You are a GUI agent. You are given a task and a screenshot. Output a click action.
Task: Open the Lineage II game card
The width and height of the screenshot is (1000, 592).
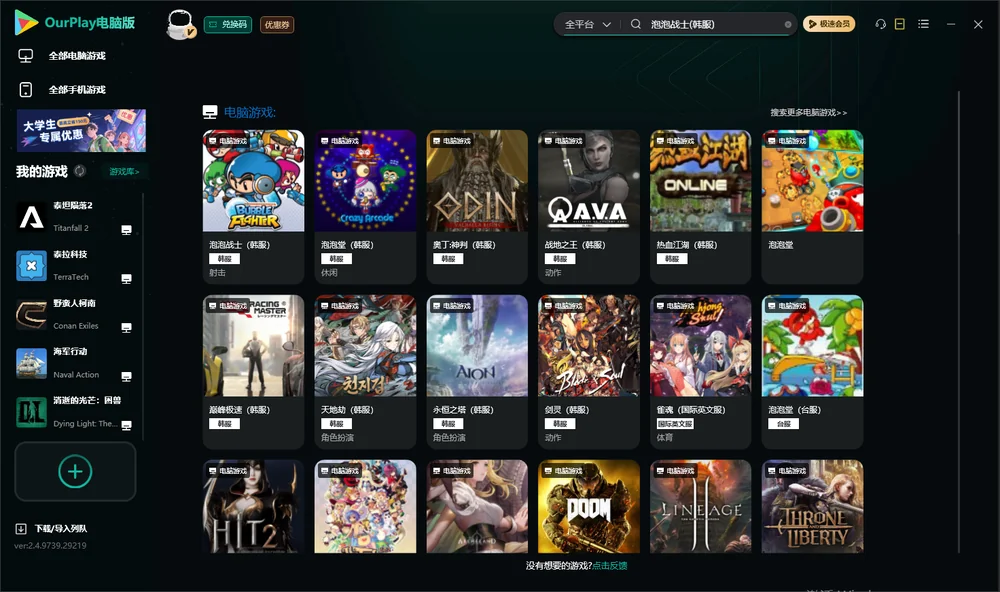(x=700, y=507)
